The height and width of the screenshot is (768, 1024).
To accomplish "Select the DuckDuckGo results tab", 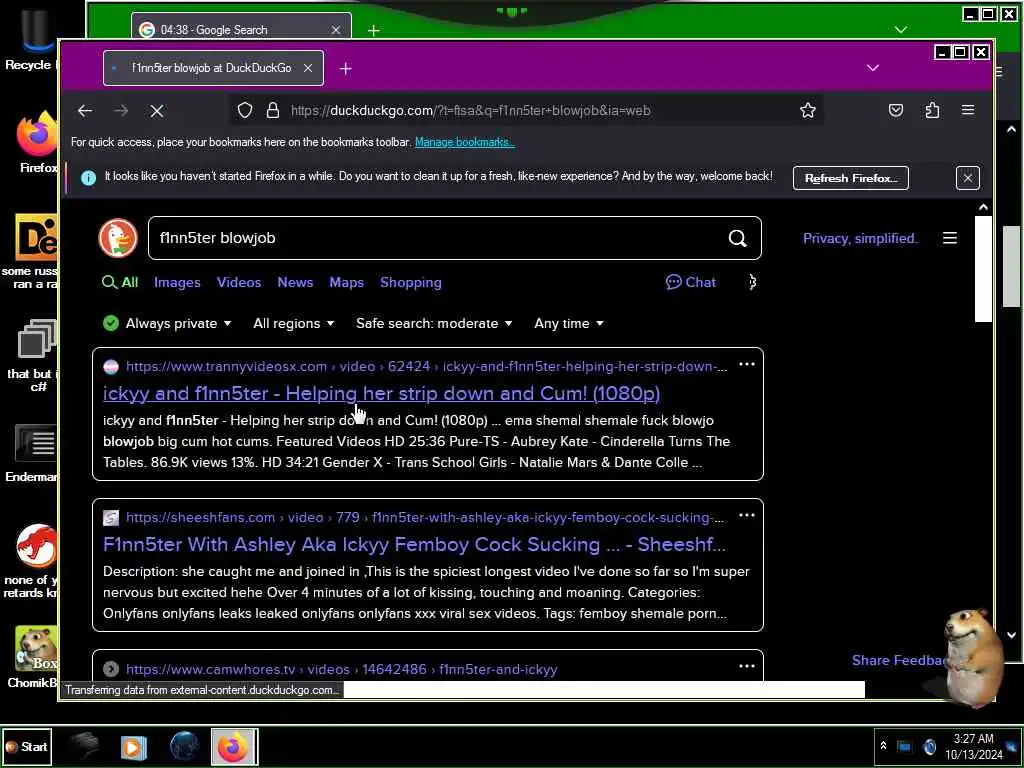I will pyautogui.click(x=213, y=68).
